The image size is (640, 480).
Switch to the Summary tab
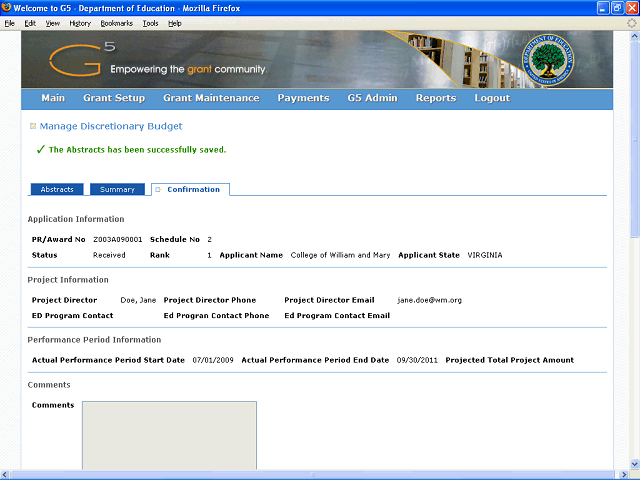point(117,189)
